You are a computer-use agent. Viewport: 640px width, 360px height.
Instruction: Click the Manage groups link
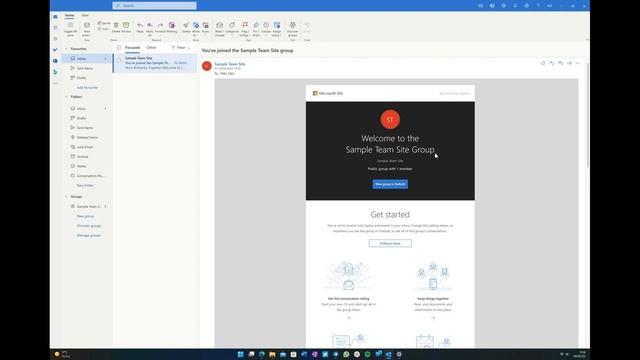point(89,236)
